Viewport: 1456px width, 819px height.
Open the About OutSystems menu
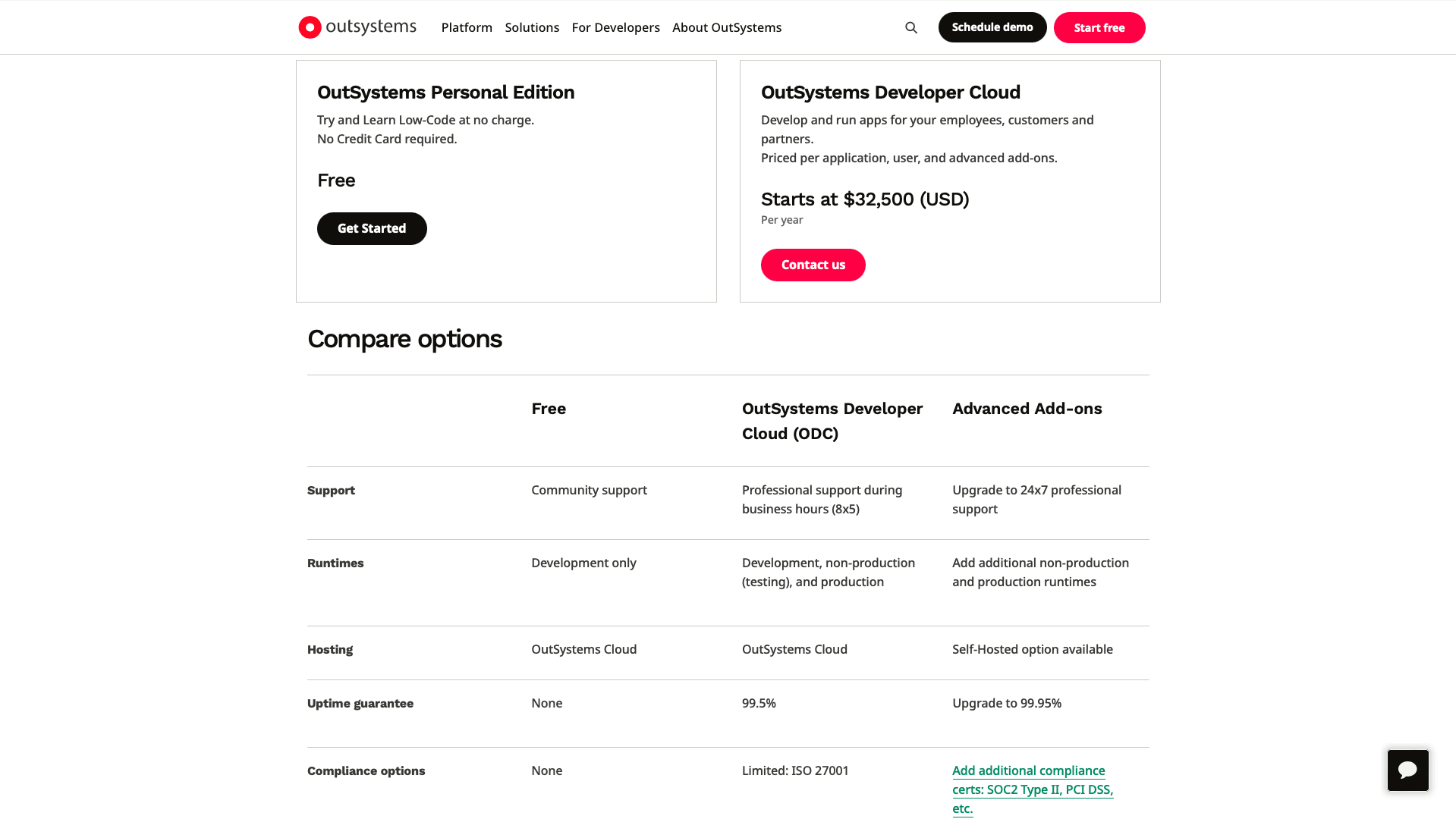point(727,27)
